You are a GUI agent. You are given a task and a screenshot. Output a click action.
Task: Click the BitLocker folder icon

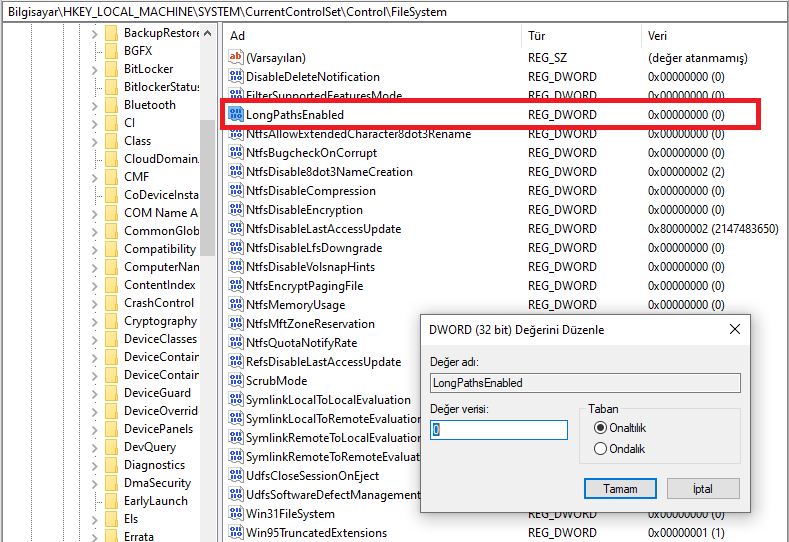tap(111, 69)
